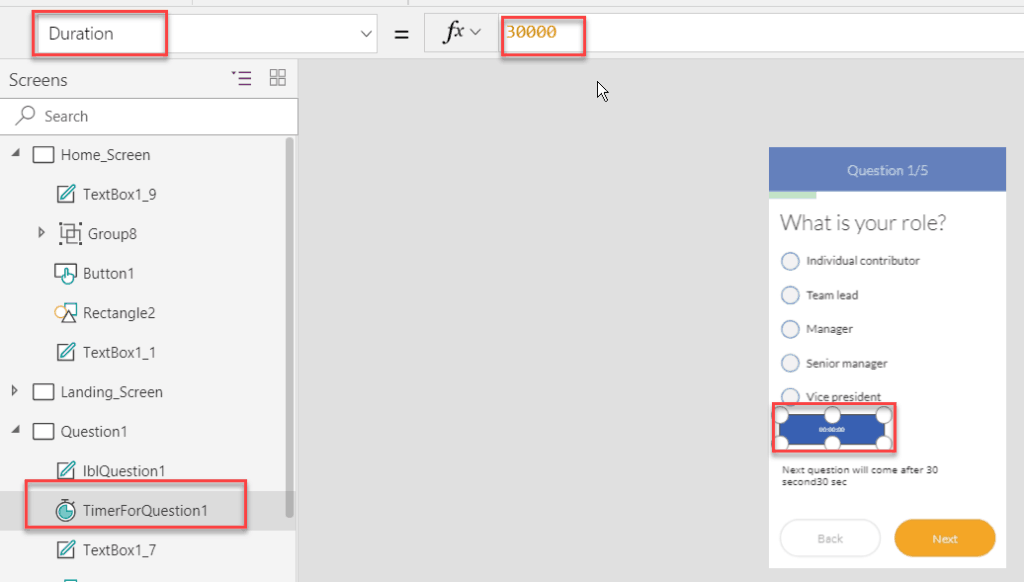This screenshot has height=582, width=1024.
Task: Click in the Search screens field
Action: (x=149, y=116)
